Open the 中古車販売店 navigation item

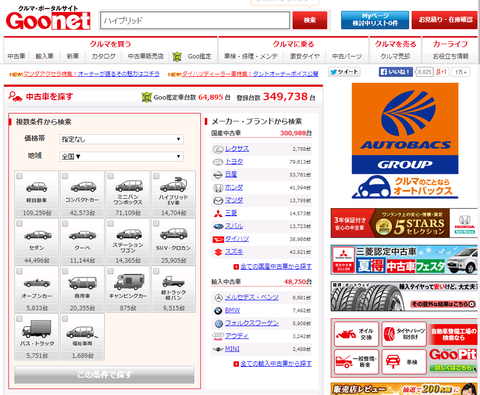(x=146, y=56)
